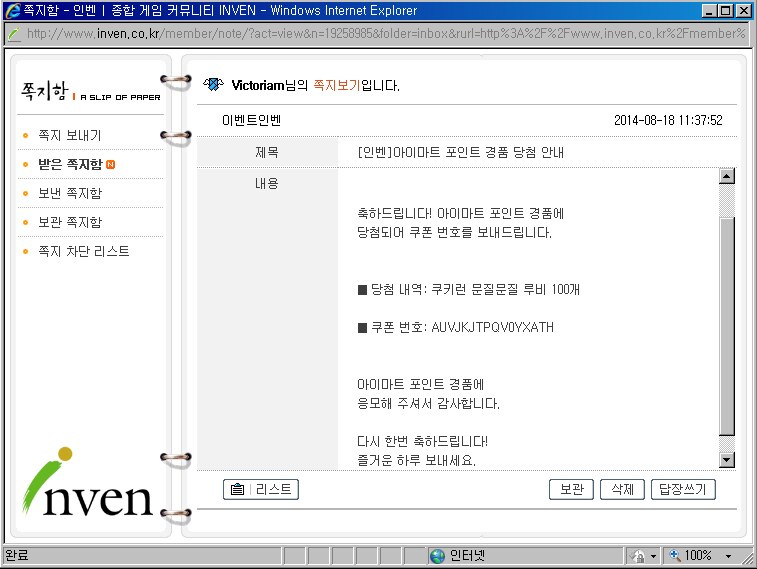Viewport: 757px width, 569px height.
Task: Open the 보관 쪽지함 archive folder
Action: click(x=69, y=222)
